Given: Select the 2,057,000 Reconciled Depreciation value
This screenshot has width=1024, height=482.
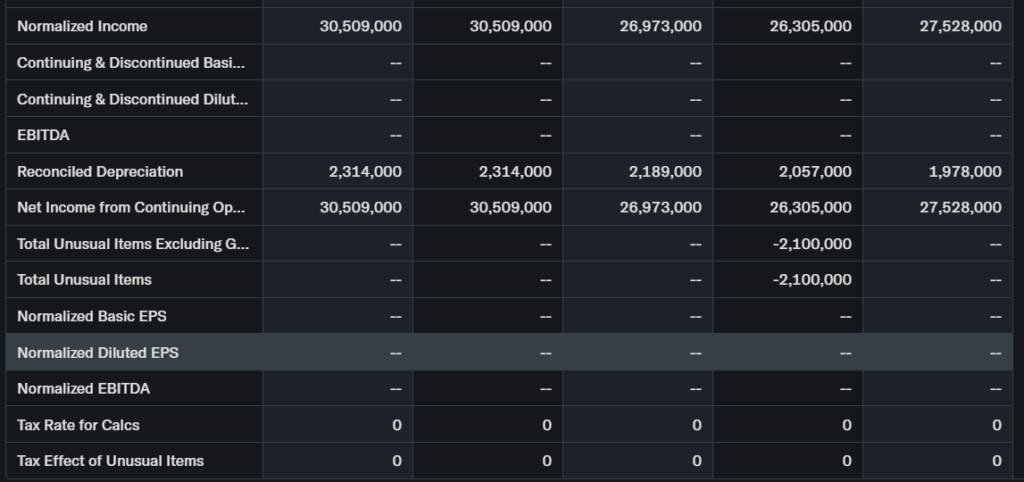Looking at the screenshot, I should coord(815,171).
